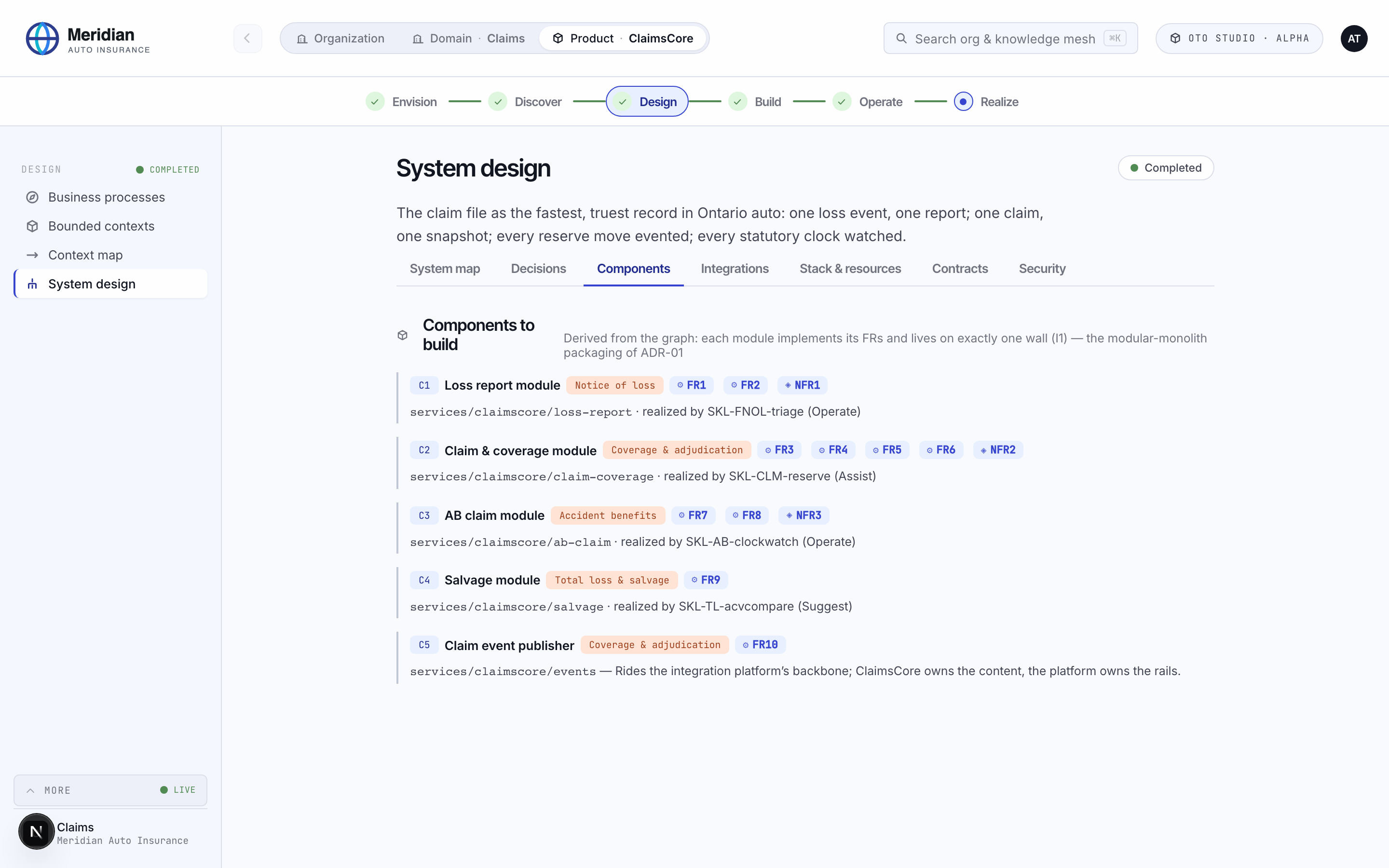The image size is (1389, 868).
Task: Click the FR9 requirement tag
Action: pyautogui.click(x=706, y=580)
